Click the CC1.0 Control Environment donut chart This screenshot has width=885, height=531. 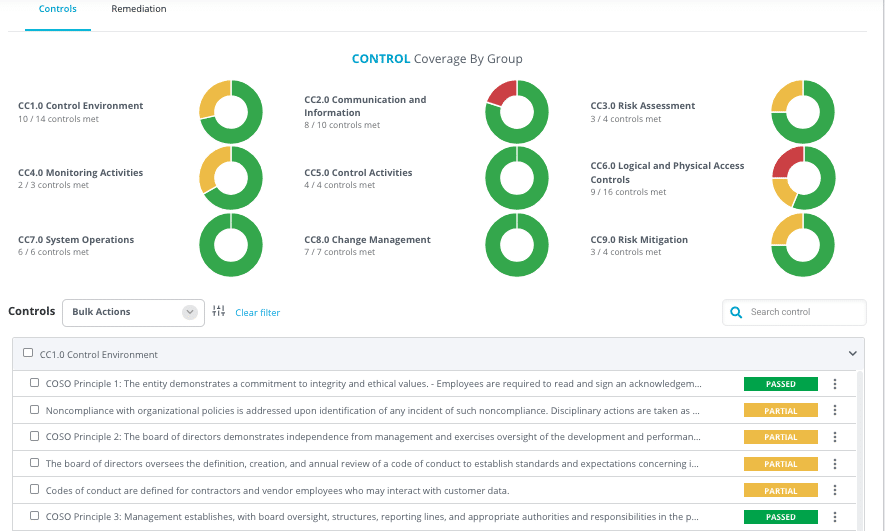click(231, 112)
